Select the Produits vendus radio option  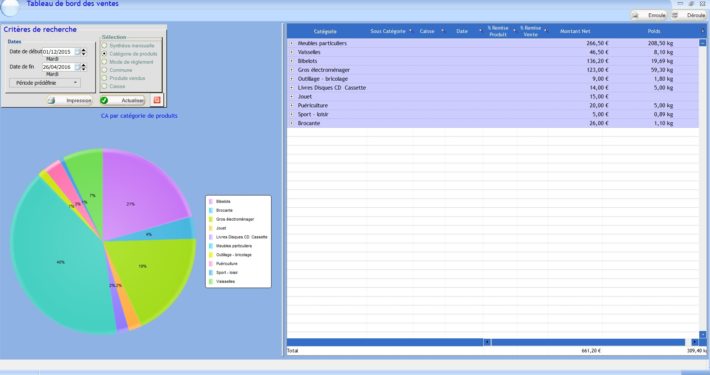[105, 78]
